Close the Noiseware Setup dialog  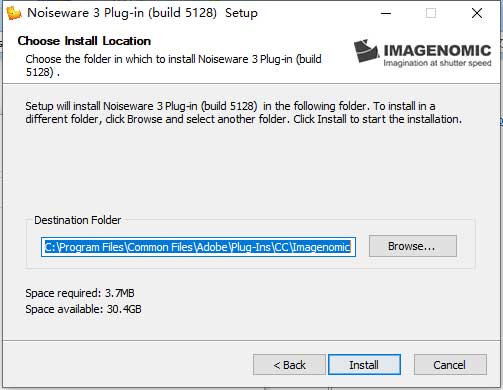[x=477, y=13]
